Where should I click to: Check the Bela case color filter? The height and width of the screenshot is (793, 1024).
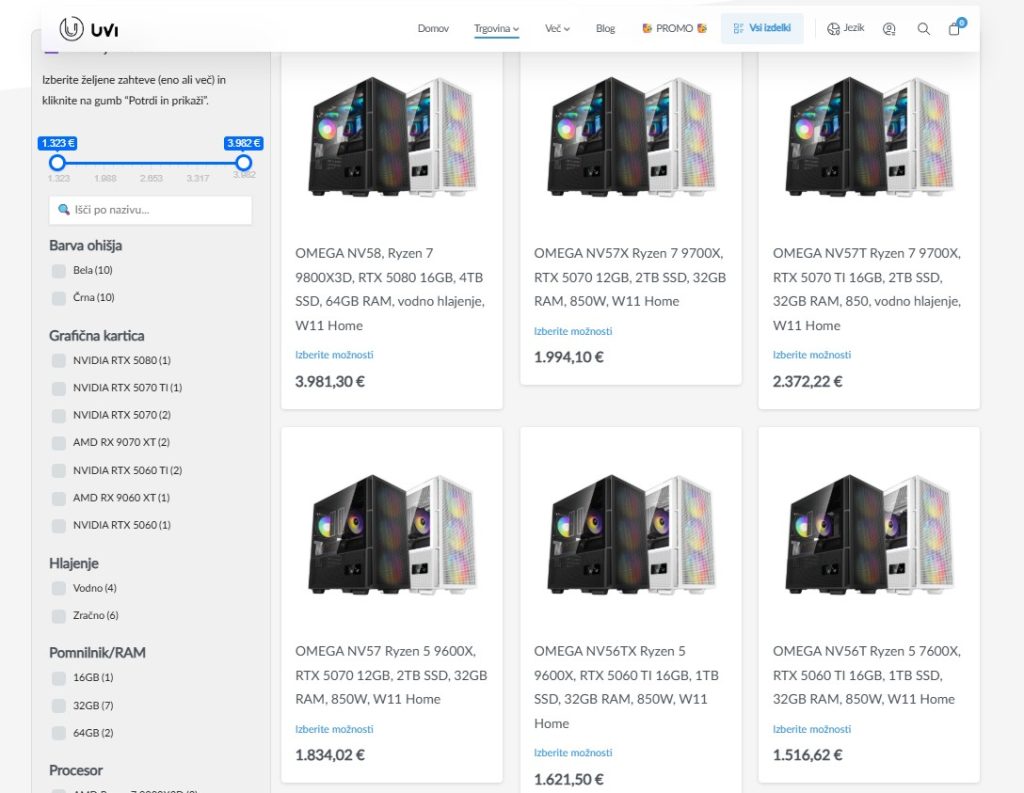tap(59, 270)
